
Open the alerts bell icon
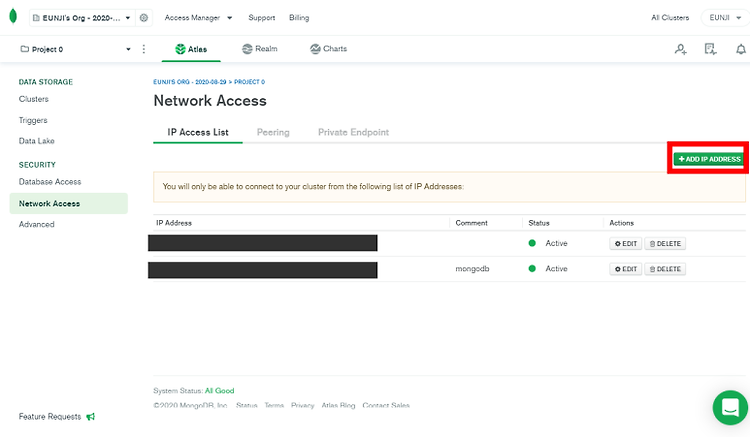[x=740, y=49]
